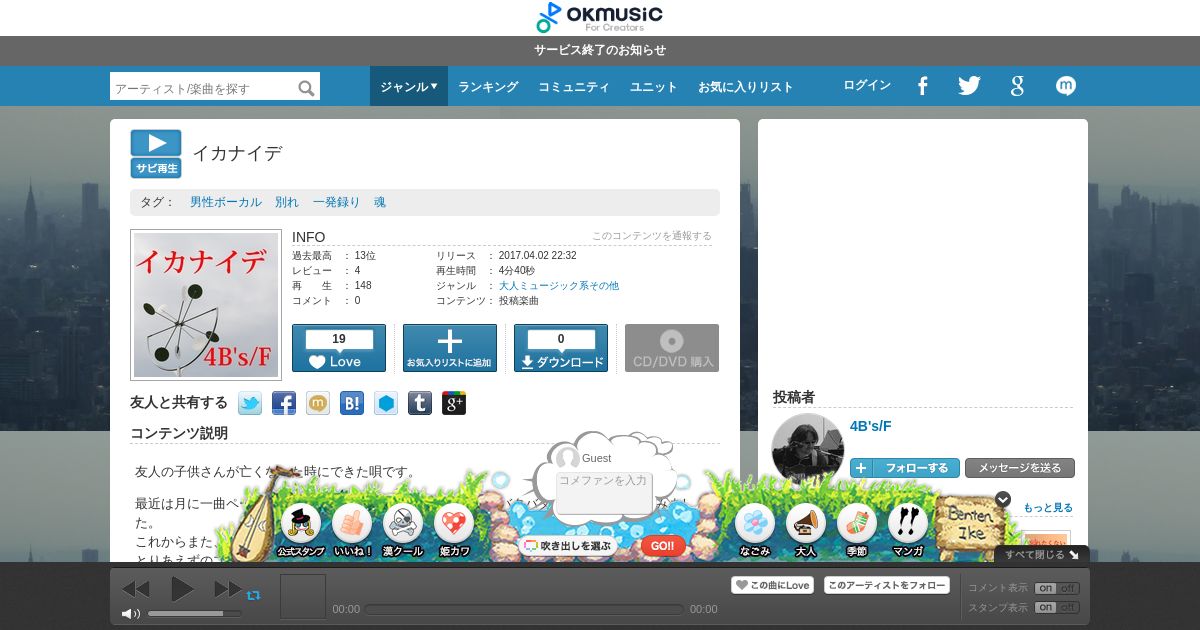Viewport: 1200px width, 630px height.
Task: Click the CD/DVD 購入 button
Action: (x=672, y=348)
